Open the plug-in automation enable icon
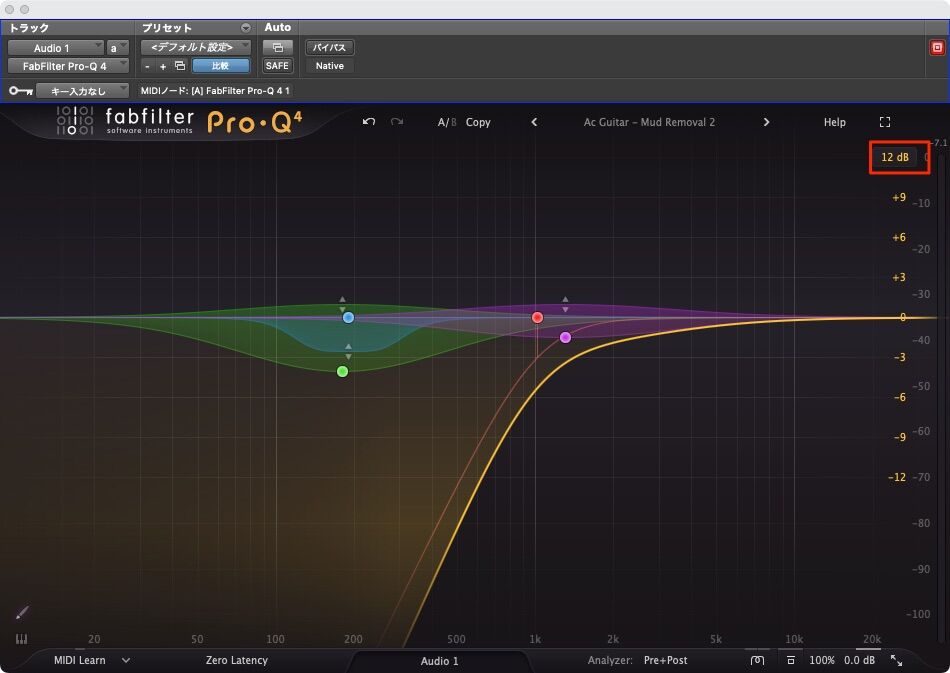This screenshot has width=950, height=673. point(277,47)
